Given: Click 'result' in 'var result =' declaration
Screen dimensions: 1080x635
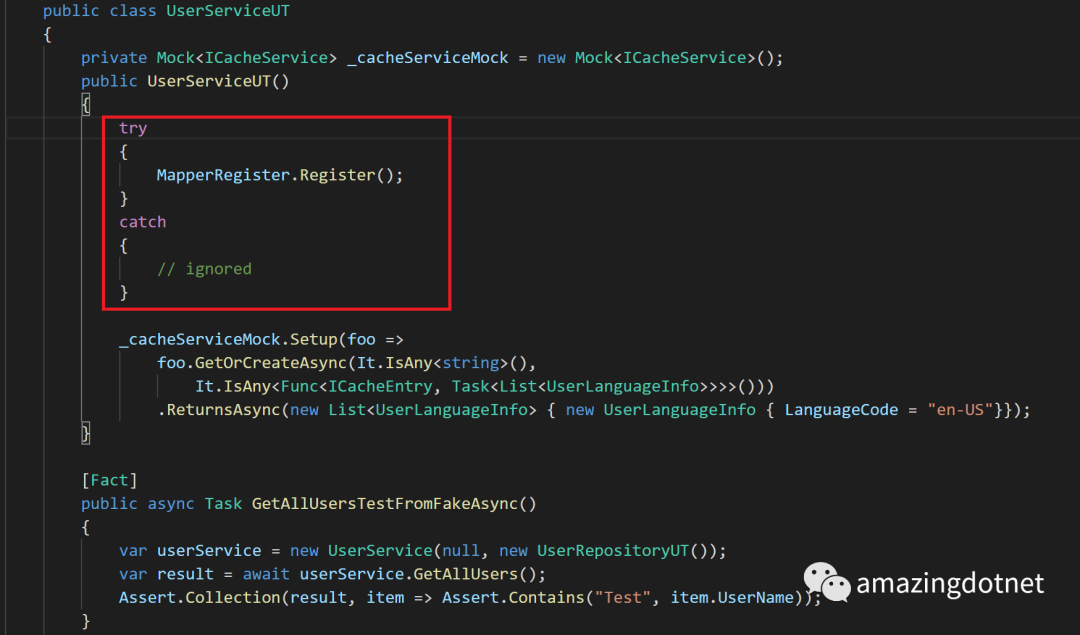Looking at the screenshot, I should click(185, 574).
